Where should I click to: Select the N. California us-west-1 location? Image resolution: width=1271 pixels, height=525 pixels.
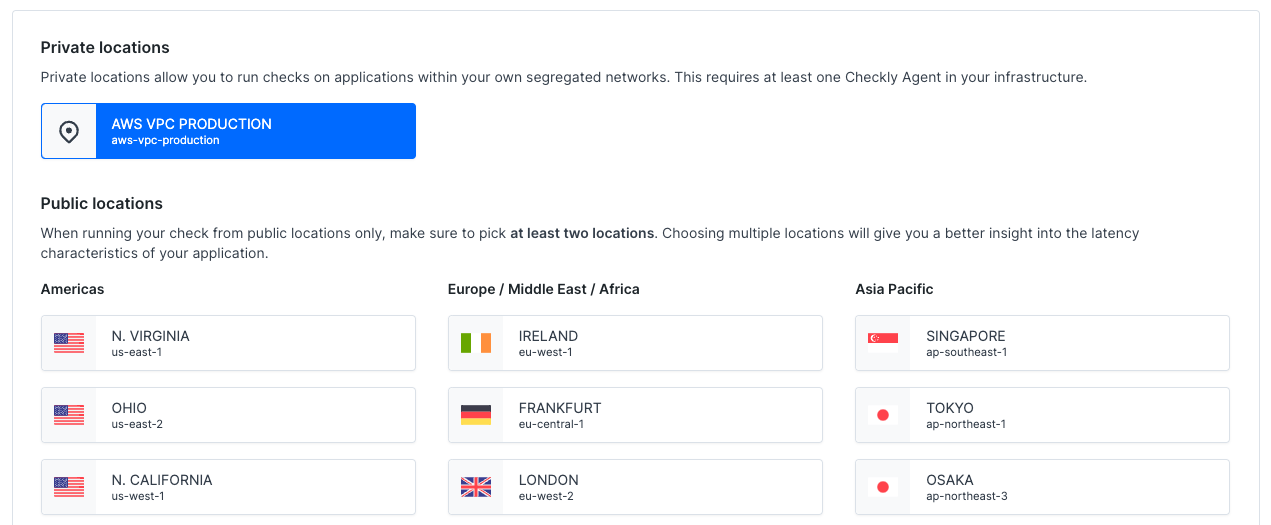pos(255,487)
